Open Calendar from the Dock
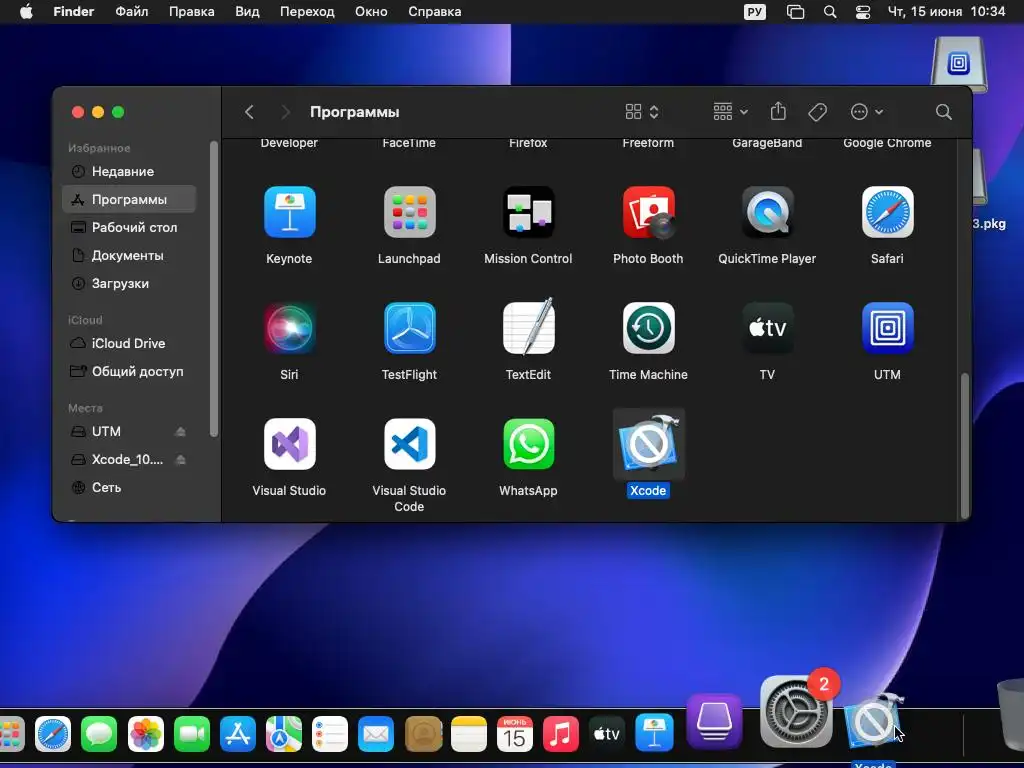Image resolution: width=1024 pixels, height=768 pixels. tap(515, 734)
